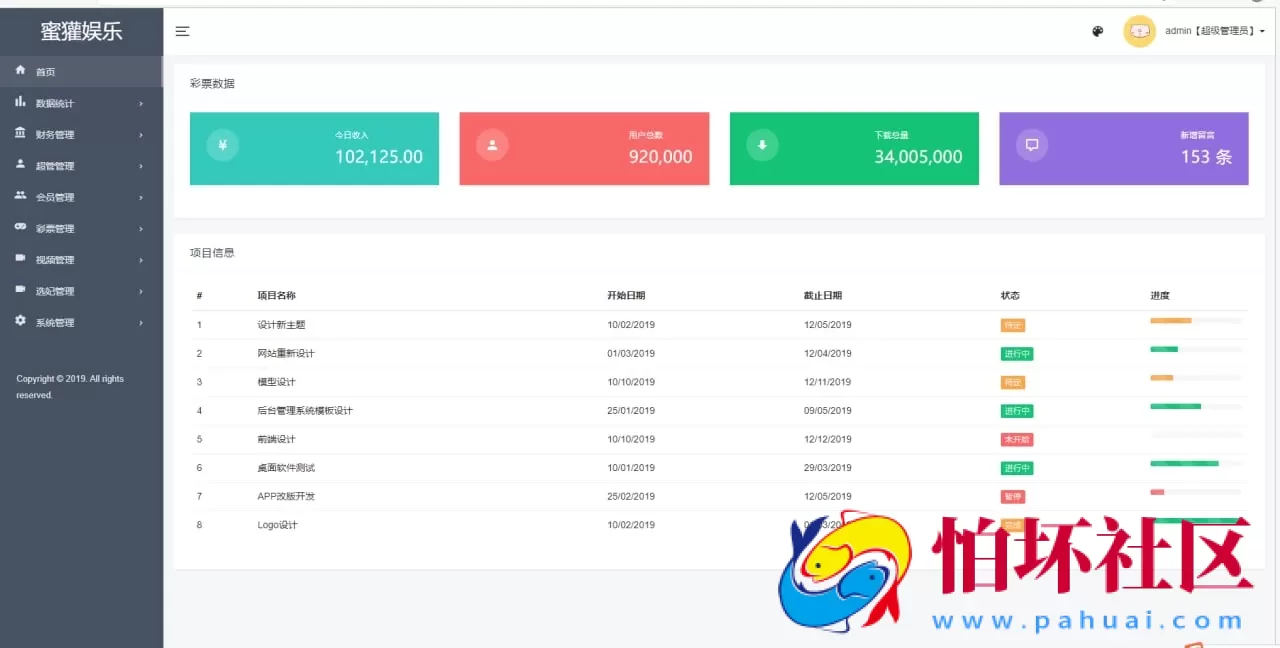Open the 选妃管理 menu item
Viewport: 1280px width, 648px height.
click(55, 291)
